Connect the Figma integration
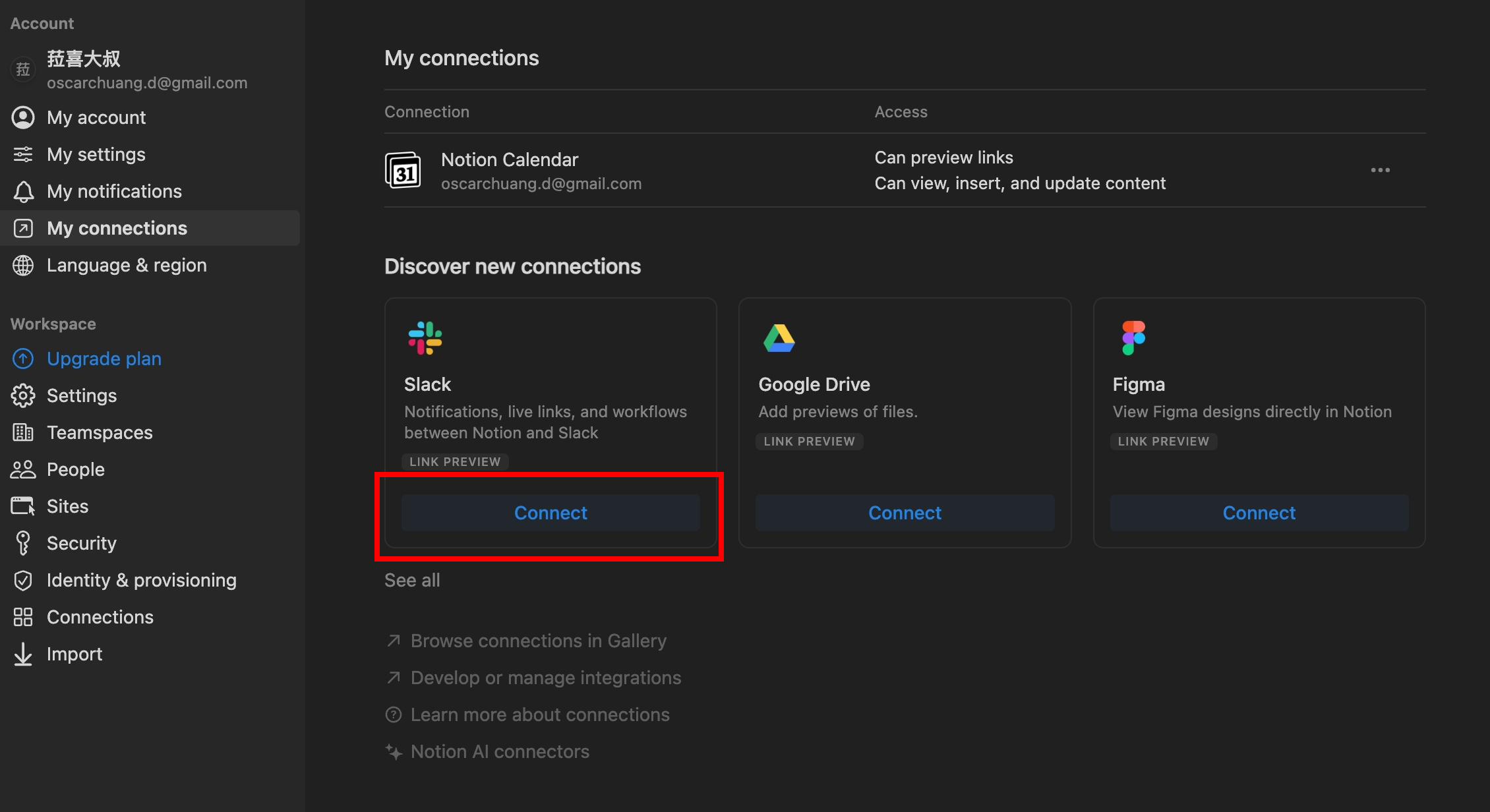This screenshot has width=1490, height=812. pos(1259,513)
